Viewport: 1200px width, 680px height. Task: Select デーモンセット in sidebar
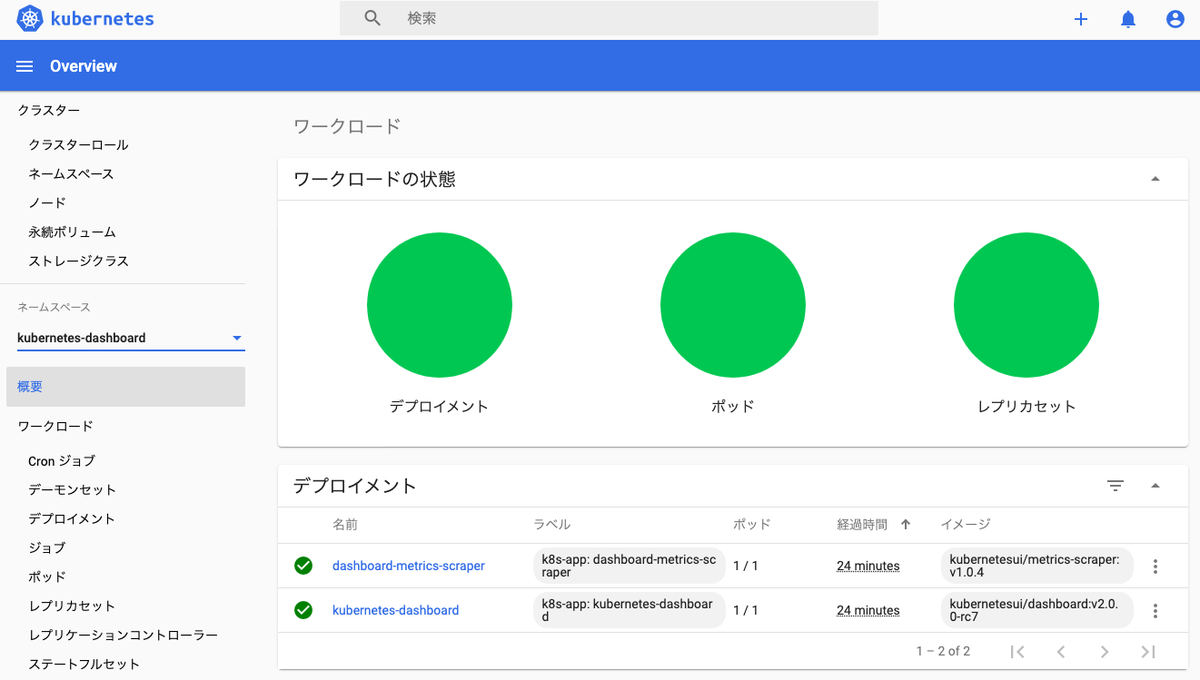pyautogui.click(x=72, y=490)
